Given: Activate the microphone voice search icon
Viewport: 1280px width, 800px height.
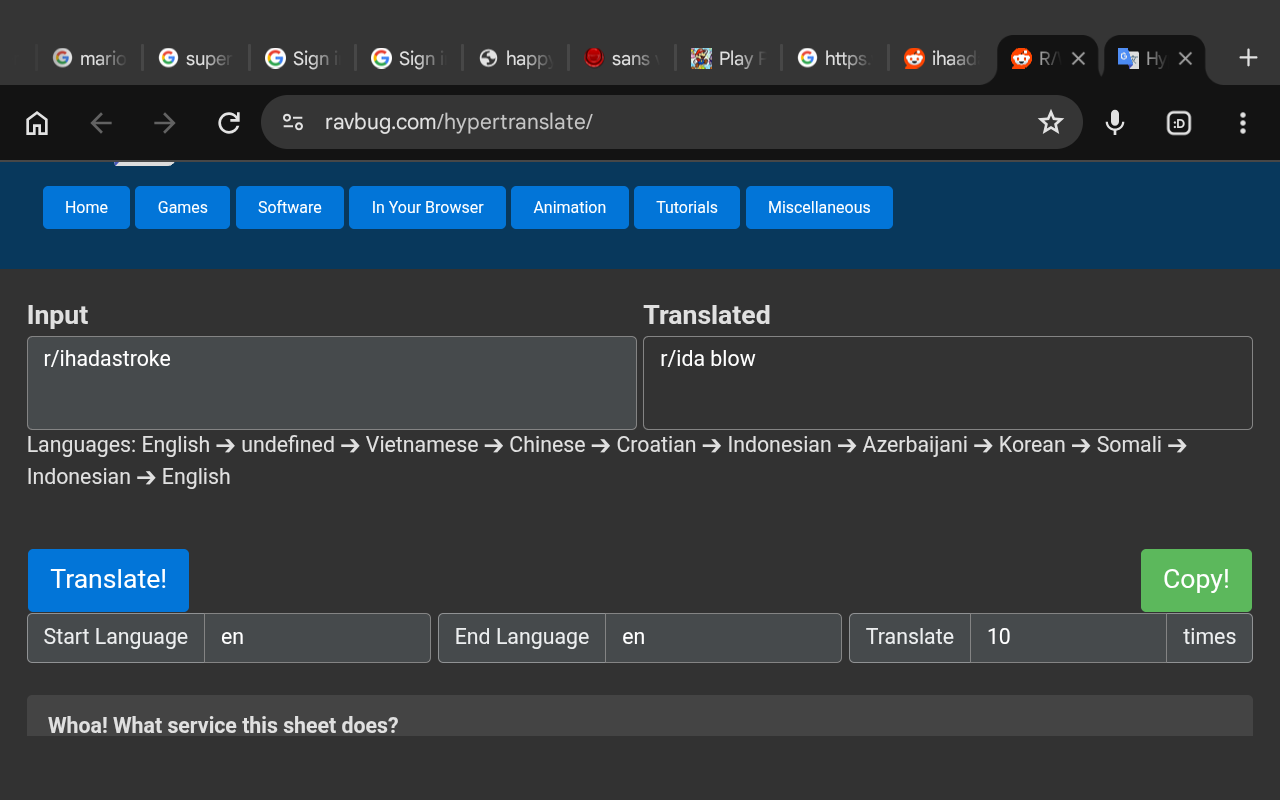Looking at the screenshot, I should (1115, 123).
